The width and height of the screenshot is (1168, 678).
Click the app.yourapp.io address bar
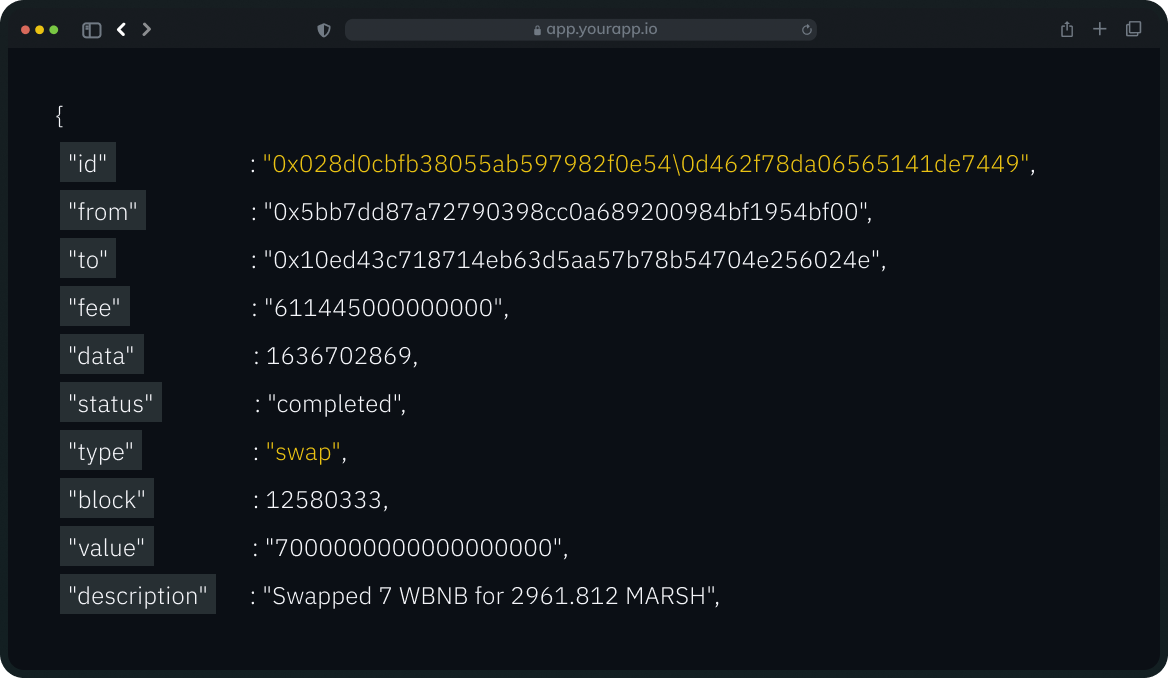pos(600,30)
